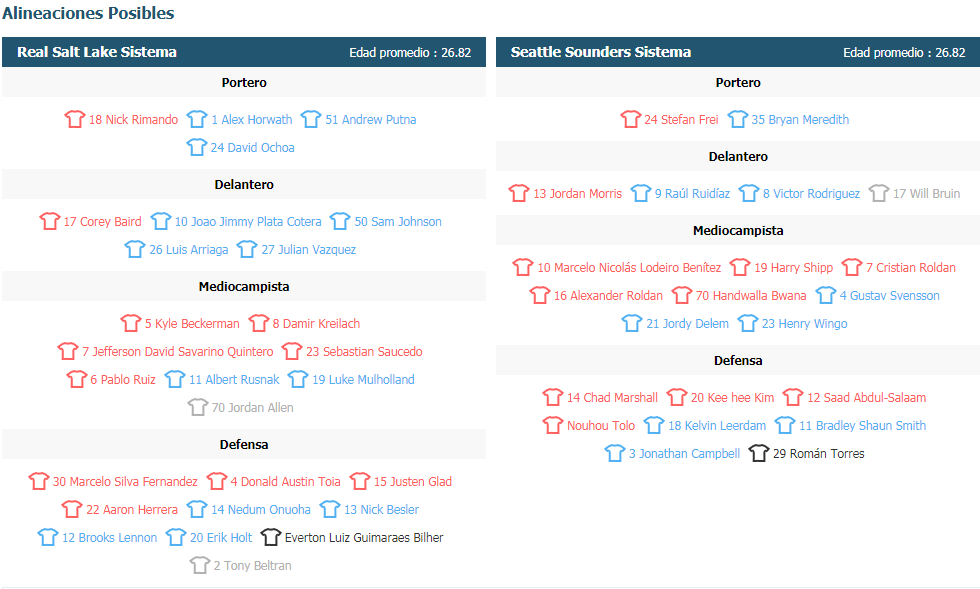The height and width of the screenshot is (589, 980).
Task: Click the gray jersey icon beside Tony Beltran
Action: click(x=199, y=565)
